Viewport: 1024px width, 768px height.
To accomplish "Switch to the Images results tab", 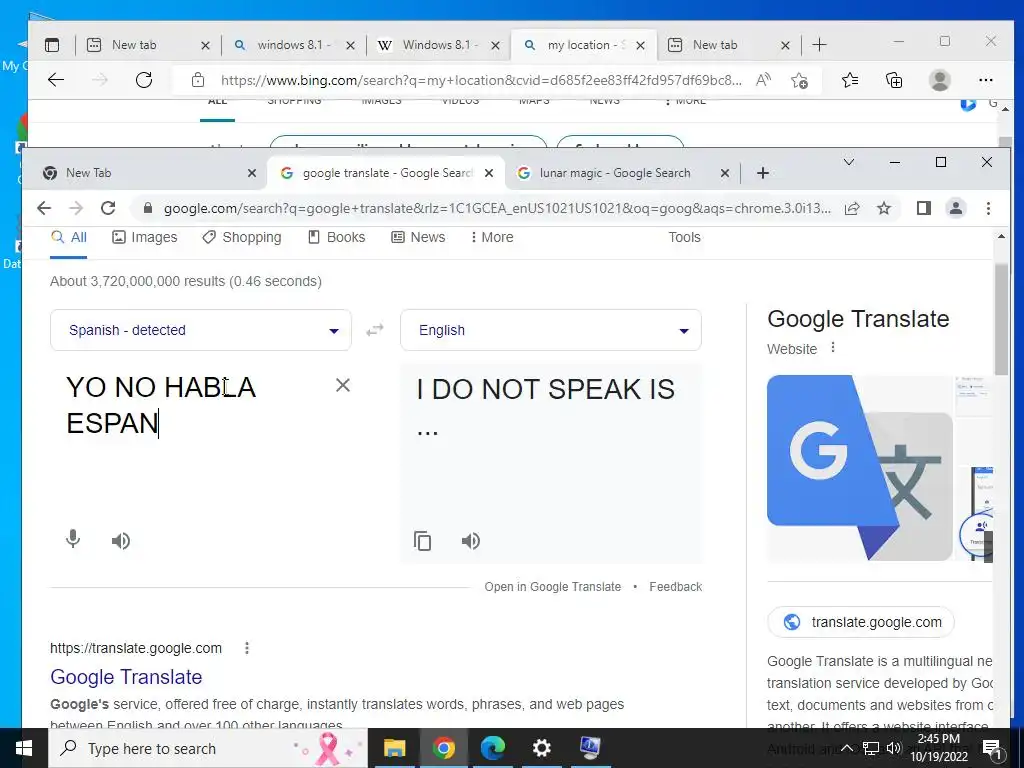I will pyautogui.click(x=145, y=237).
